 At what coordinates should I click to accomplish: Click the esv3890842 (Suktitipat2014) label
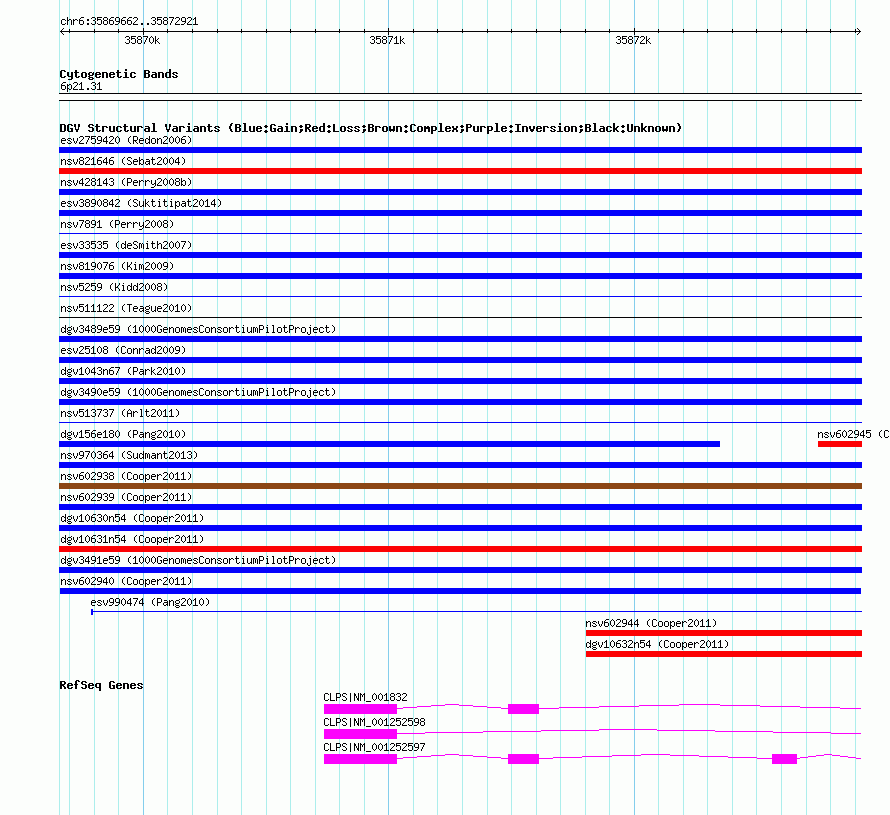[141, 203]
